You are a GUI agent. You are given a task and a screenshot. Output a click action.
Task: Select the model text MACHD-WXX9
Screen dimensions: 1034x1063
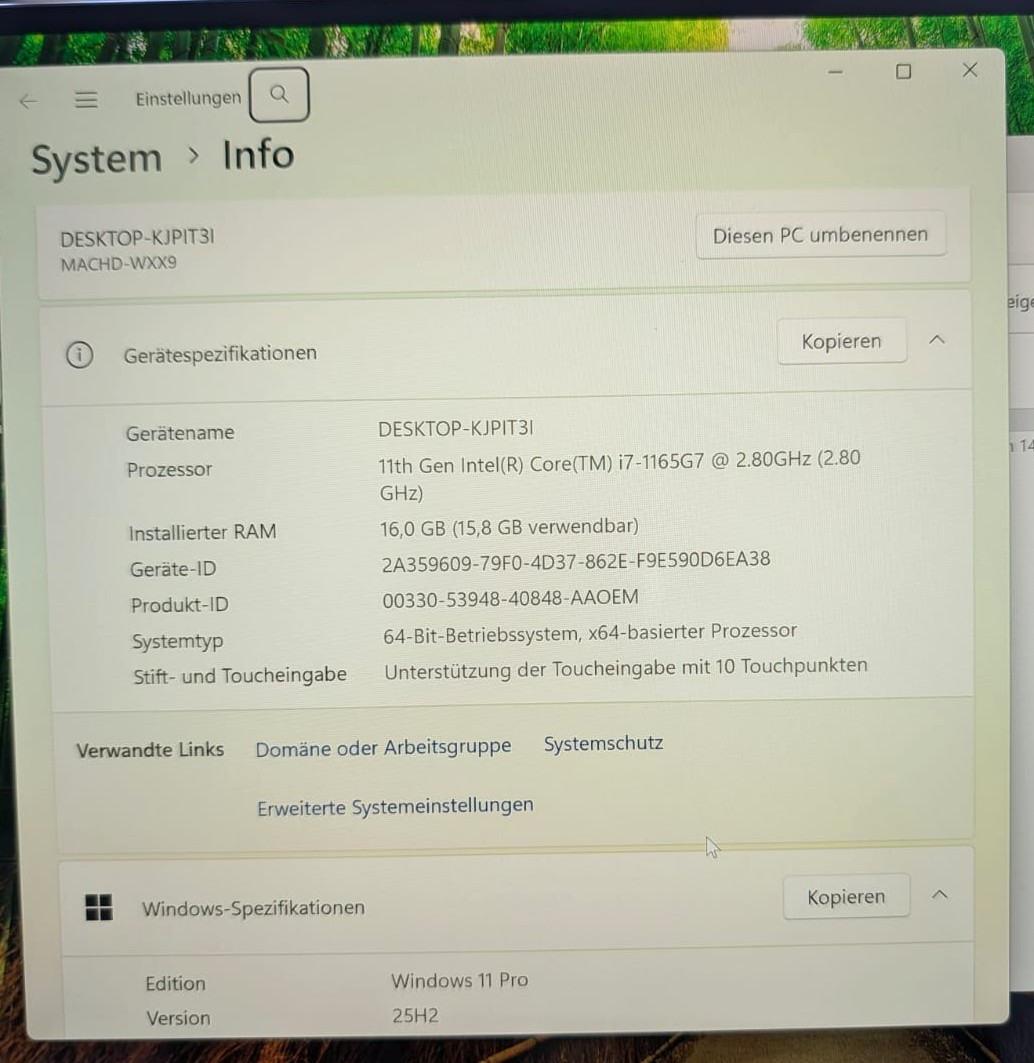119,263
